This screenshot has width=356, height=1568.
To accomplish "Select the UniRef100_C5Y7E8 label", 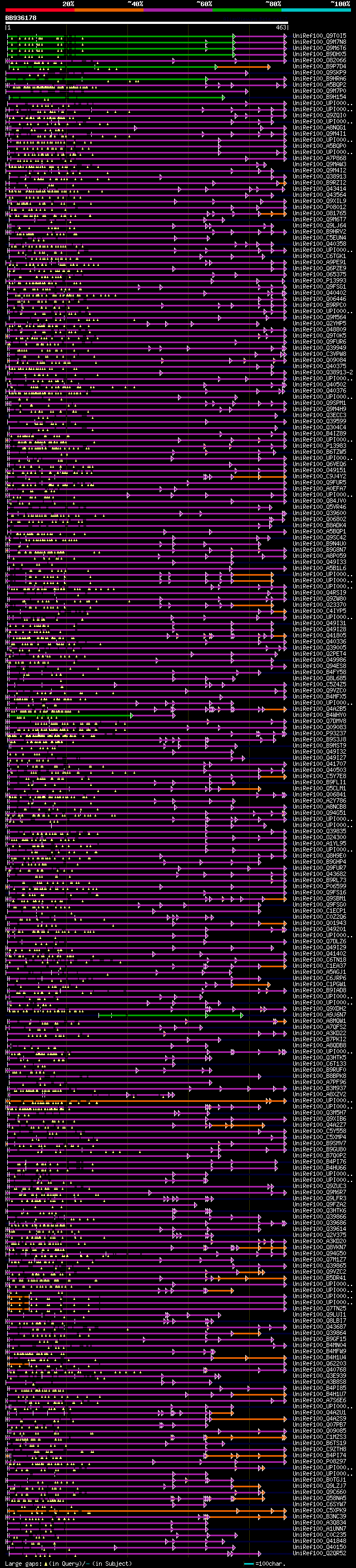I will (319, 776).
